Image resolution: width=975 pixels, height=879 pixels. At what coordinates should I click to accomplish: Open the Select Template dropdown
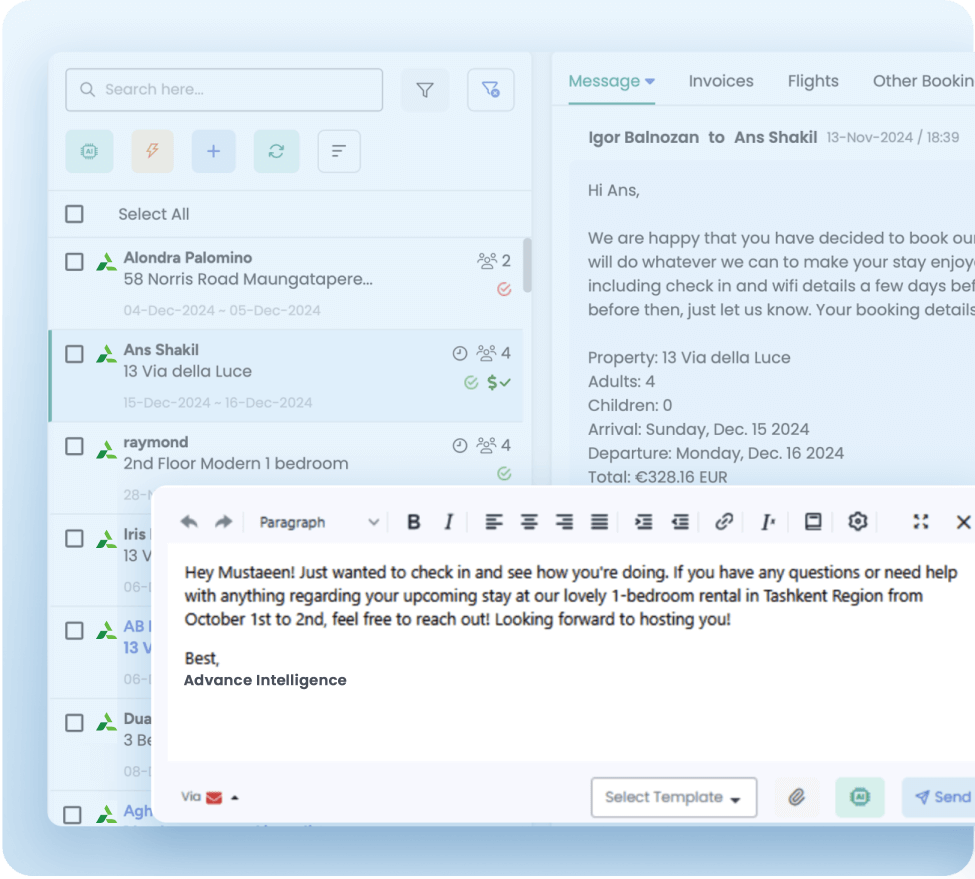click(x=673, y=797)
